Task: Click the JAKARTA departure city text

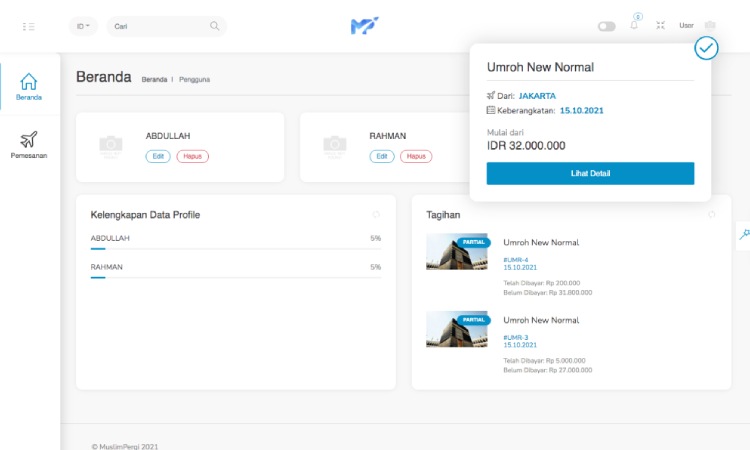Action: [537, 96]
